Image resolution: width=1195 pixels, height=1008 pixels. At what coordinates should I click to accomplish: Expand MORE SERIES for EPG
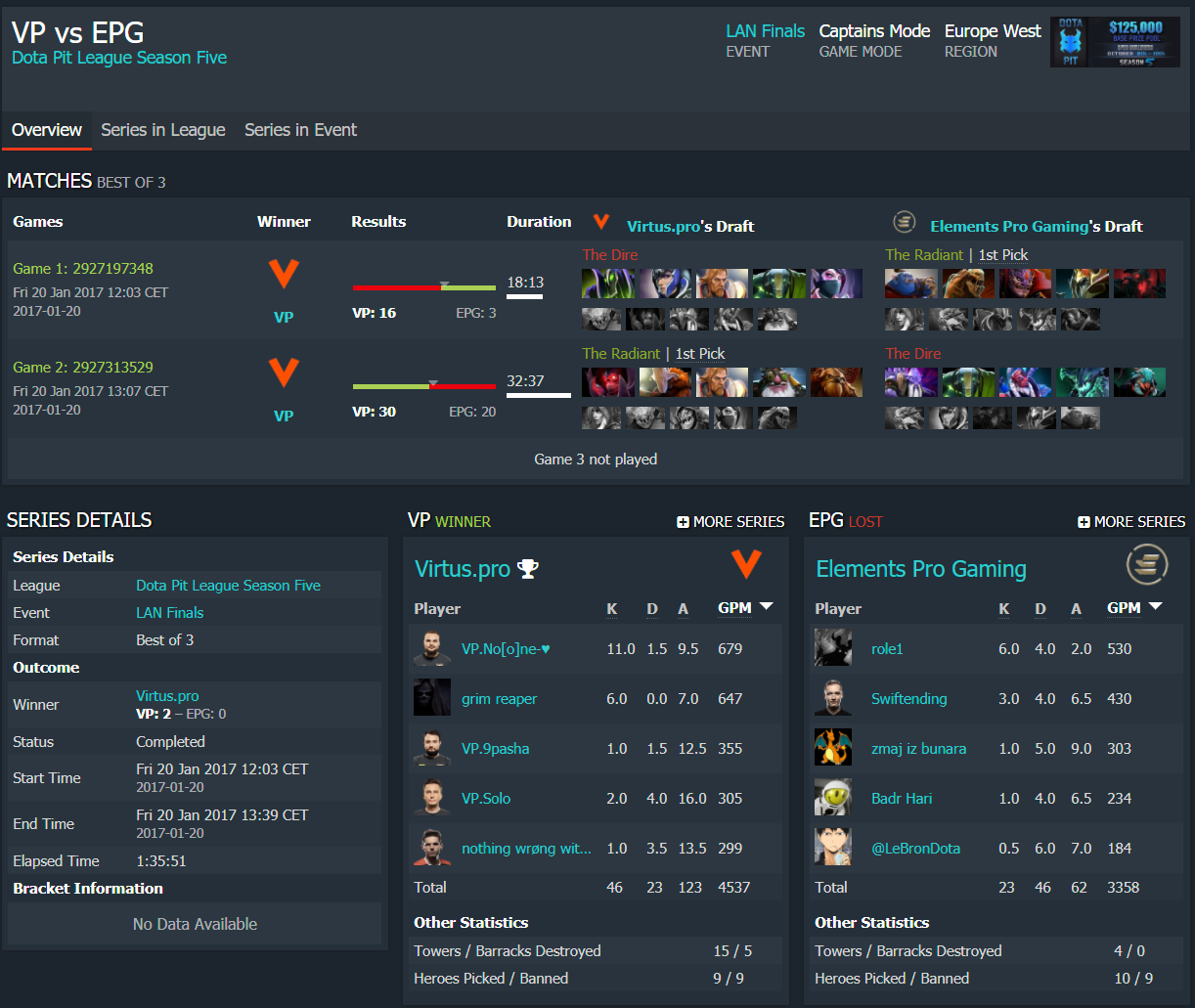point(1131,522)
